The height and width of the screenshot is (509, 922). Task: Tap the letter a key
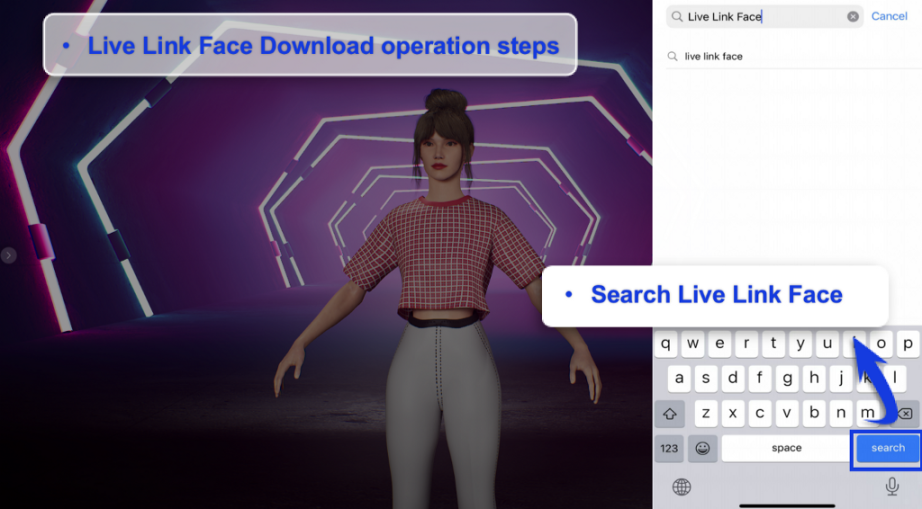tap(680, 379)
